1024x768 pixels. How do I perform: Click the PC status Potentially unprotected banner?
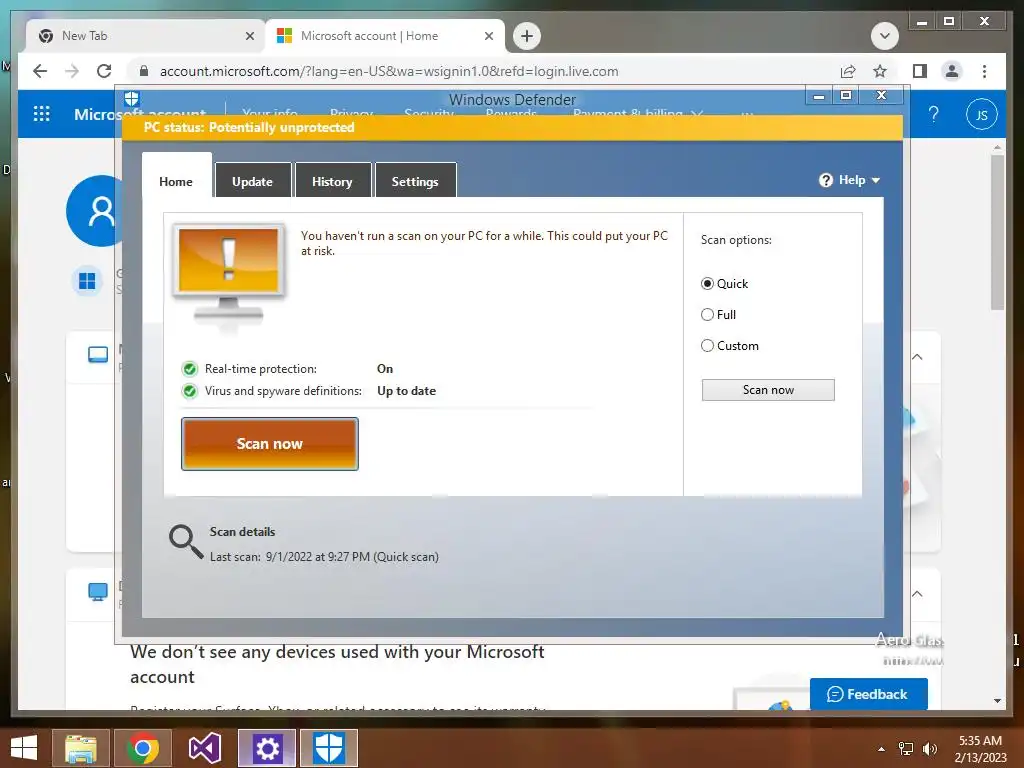pos(513,127)
